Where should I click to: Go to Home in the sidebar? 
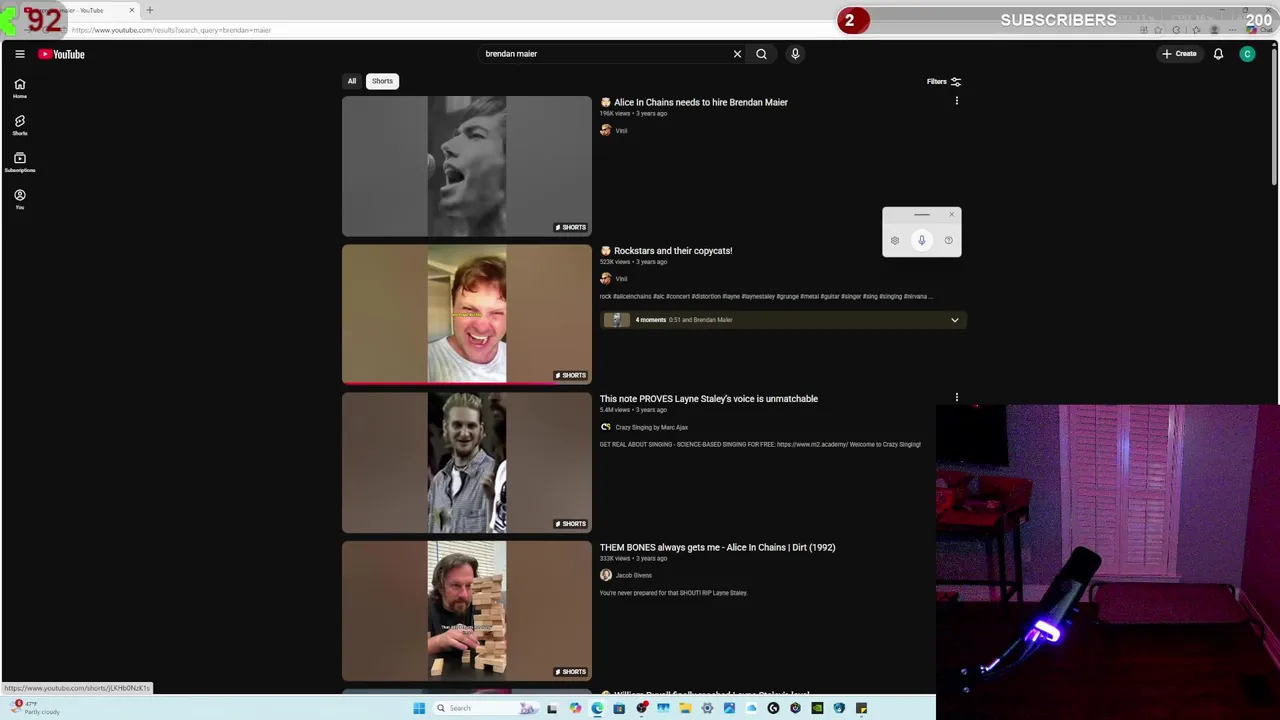pos(20,88)
